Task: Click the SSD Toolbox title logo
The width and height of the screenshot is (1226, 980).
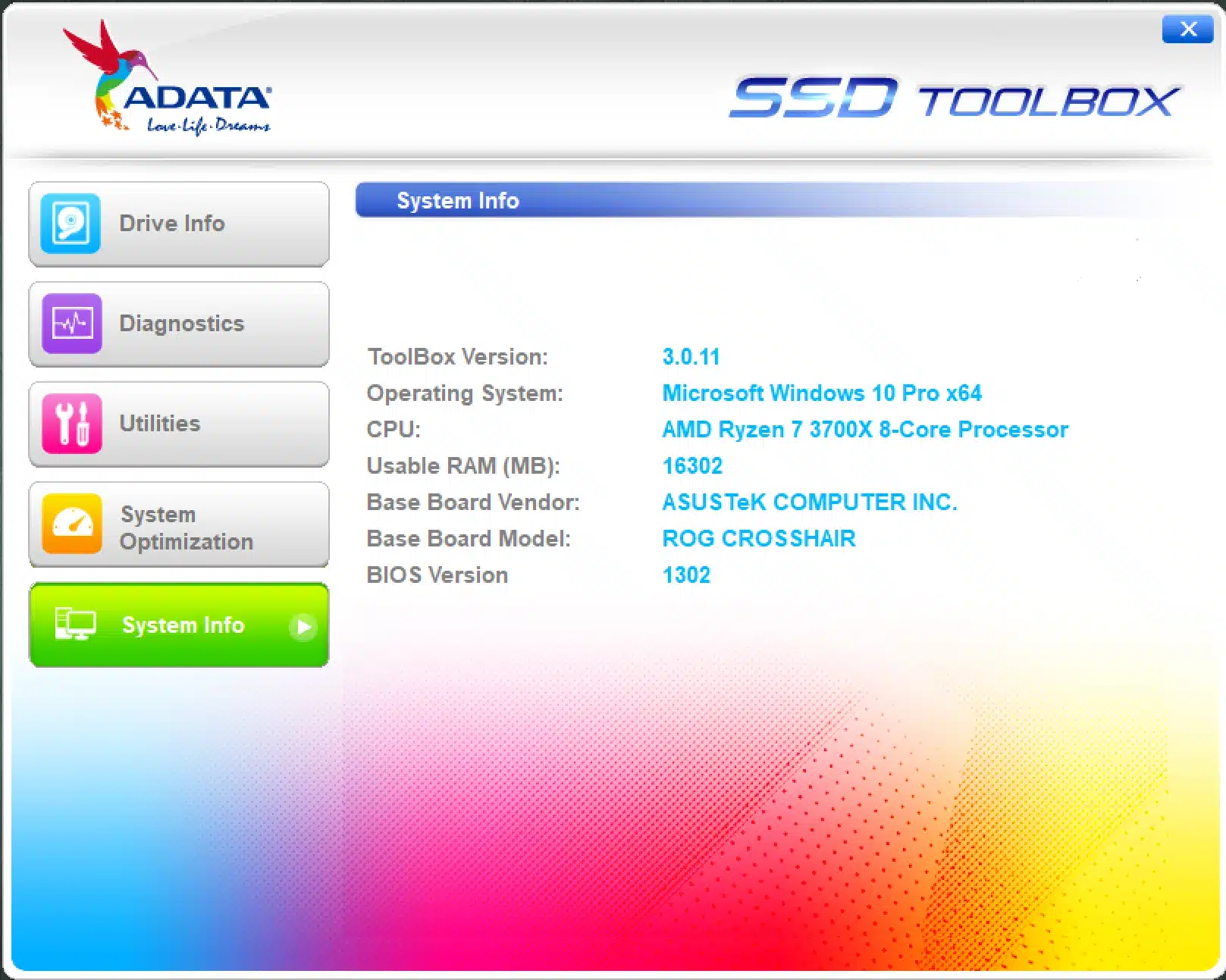Action: pos(954,99)
